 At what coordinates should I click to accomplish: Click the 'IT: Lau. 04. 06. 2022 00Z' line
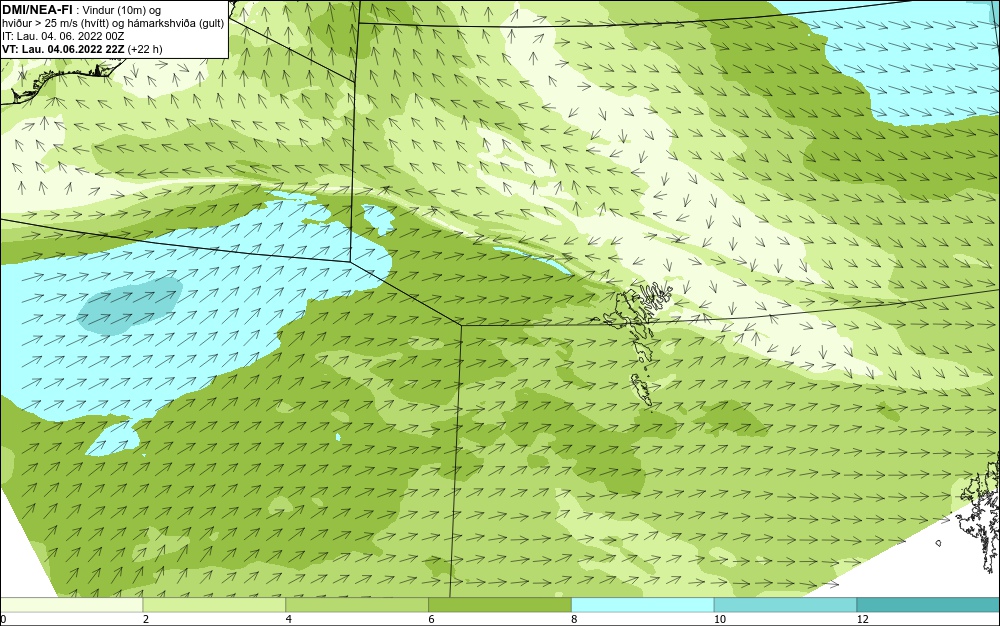click(63, 36)
